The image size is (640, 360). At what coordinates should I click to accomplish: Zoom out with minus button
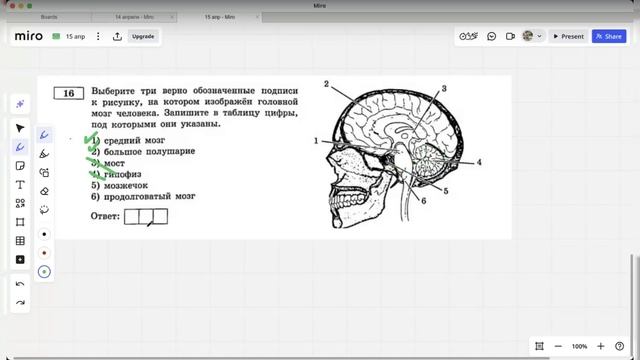tap(558, 346)
